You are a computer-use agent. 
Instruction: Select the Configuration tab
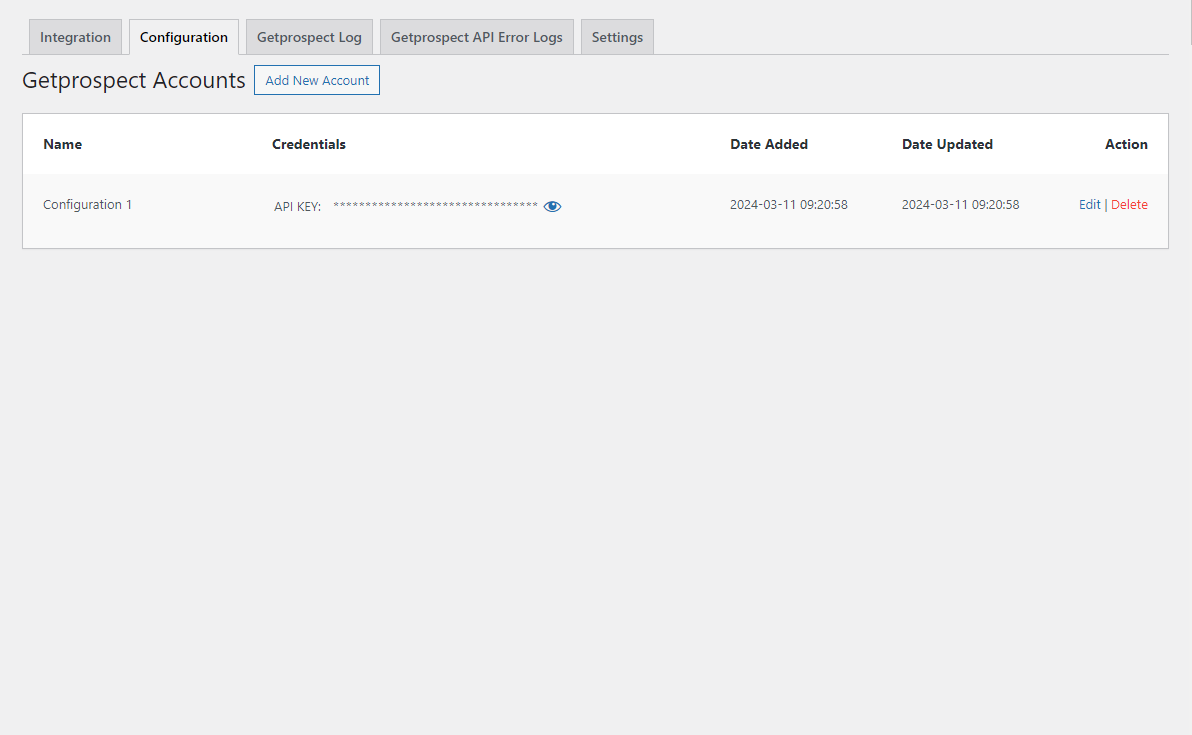point(184,37)
